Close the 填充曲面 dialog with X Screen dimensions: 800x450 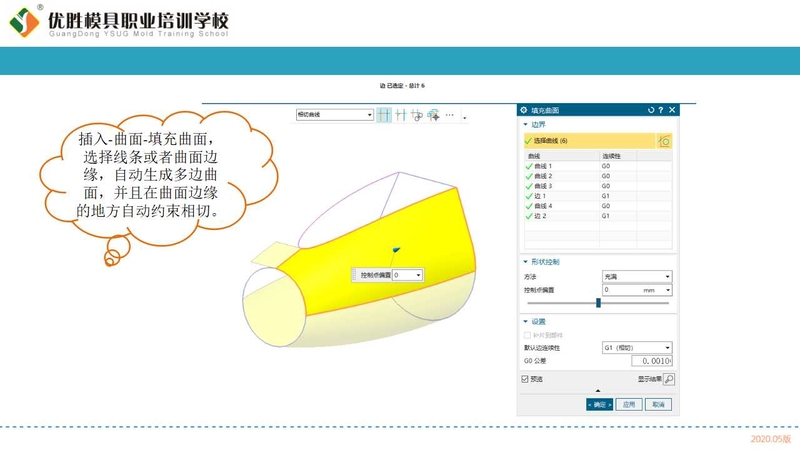672,110
